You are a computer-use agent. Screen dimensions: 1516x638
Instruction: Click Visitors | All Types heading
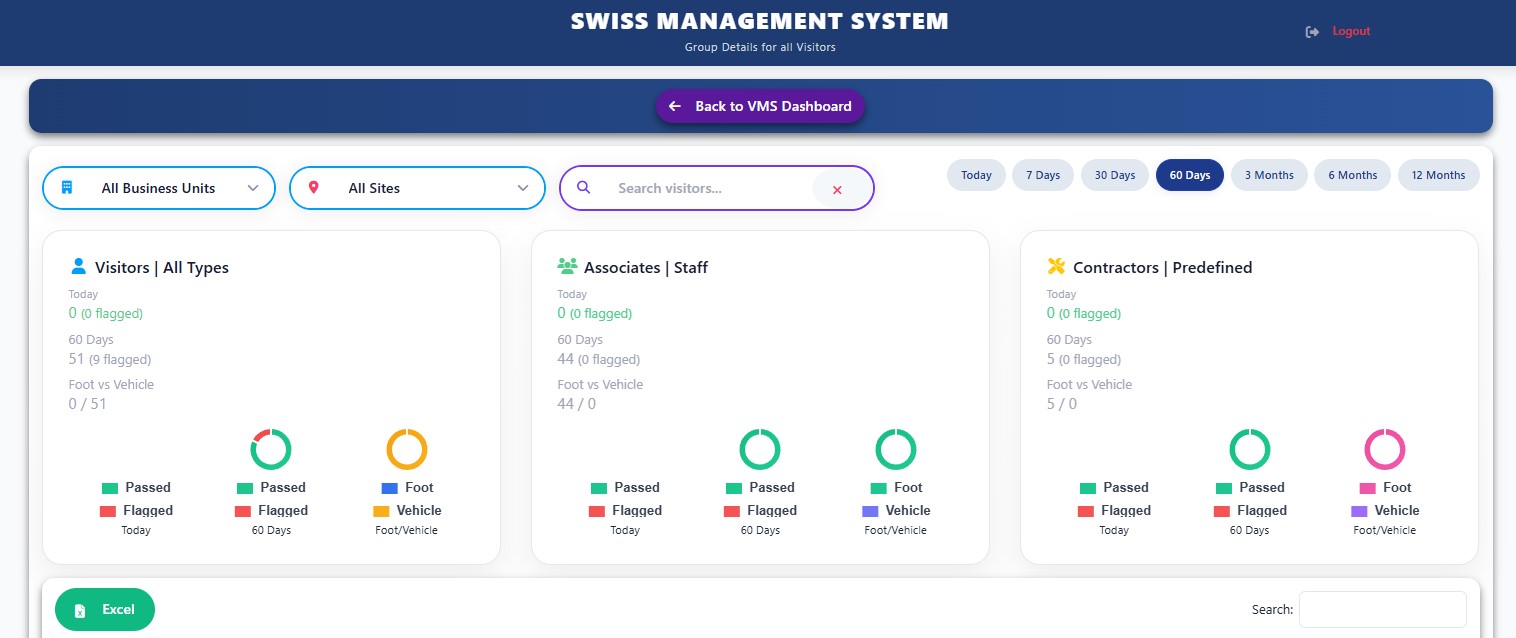(162, 268)
